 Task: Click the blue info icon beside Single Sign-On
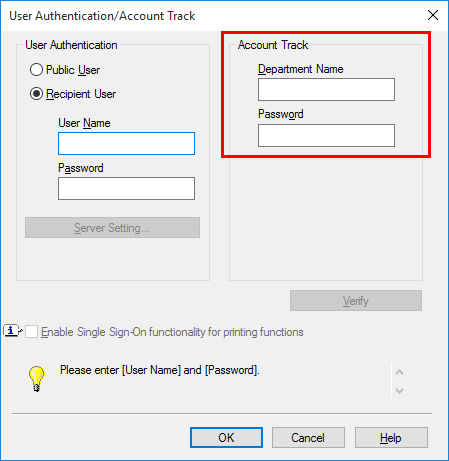(12, 331)
